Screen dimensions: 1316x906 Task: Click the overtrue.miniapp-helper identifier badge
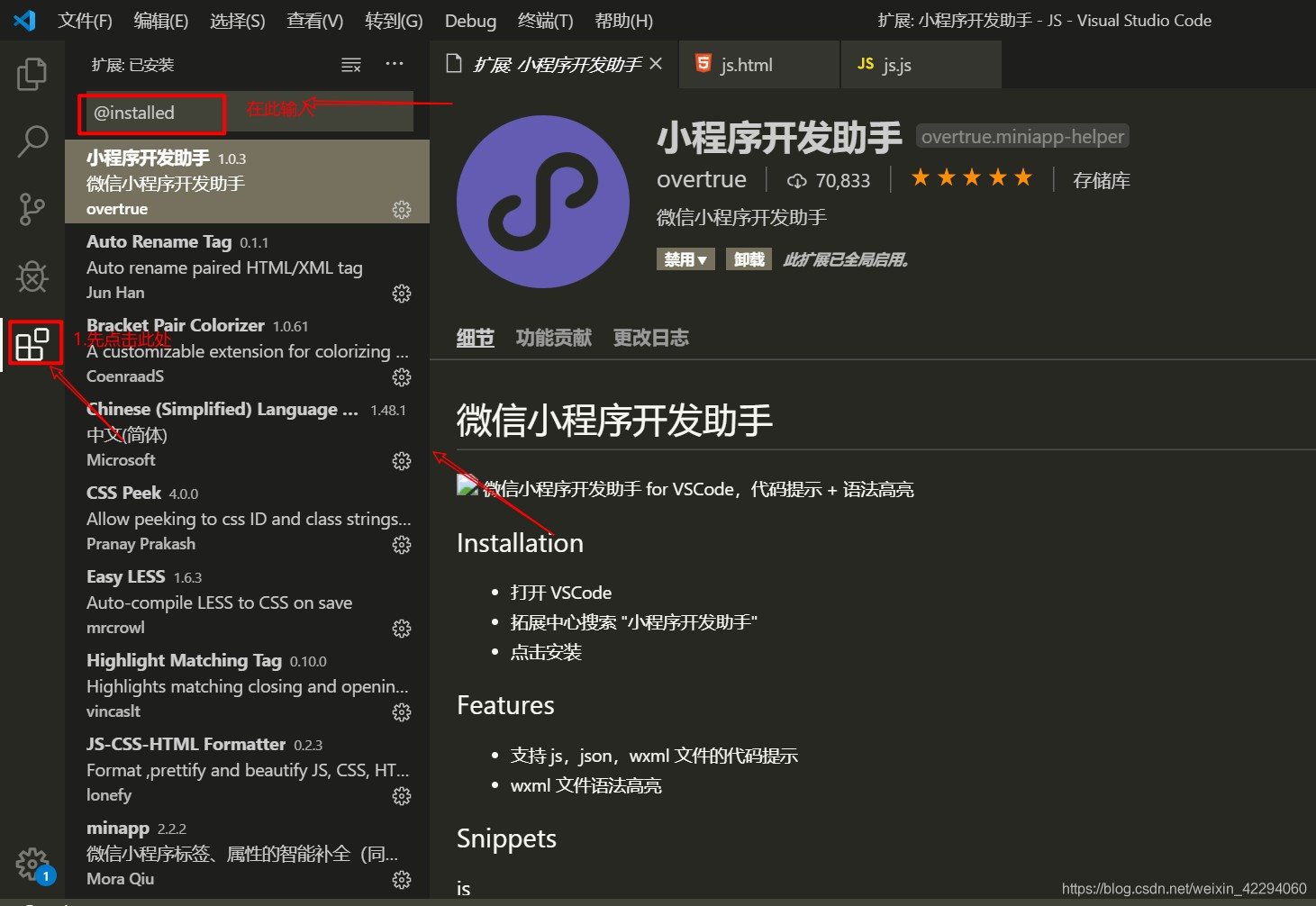coord(1022,136)
